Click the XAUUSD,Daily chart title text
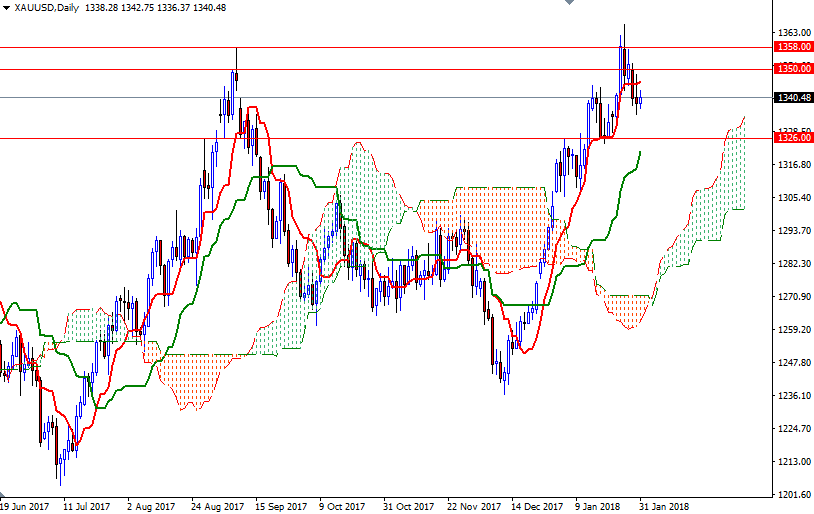 point(48,8)
